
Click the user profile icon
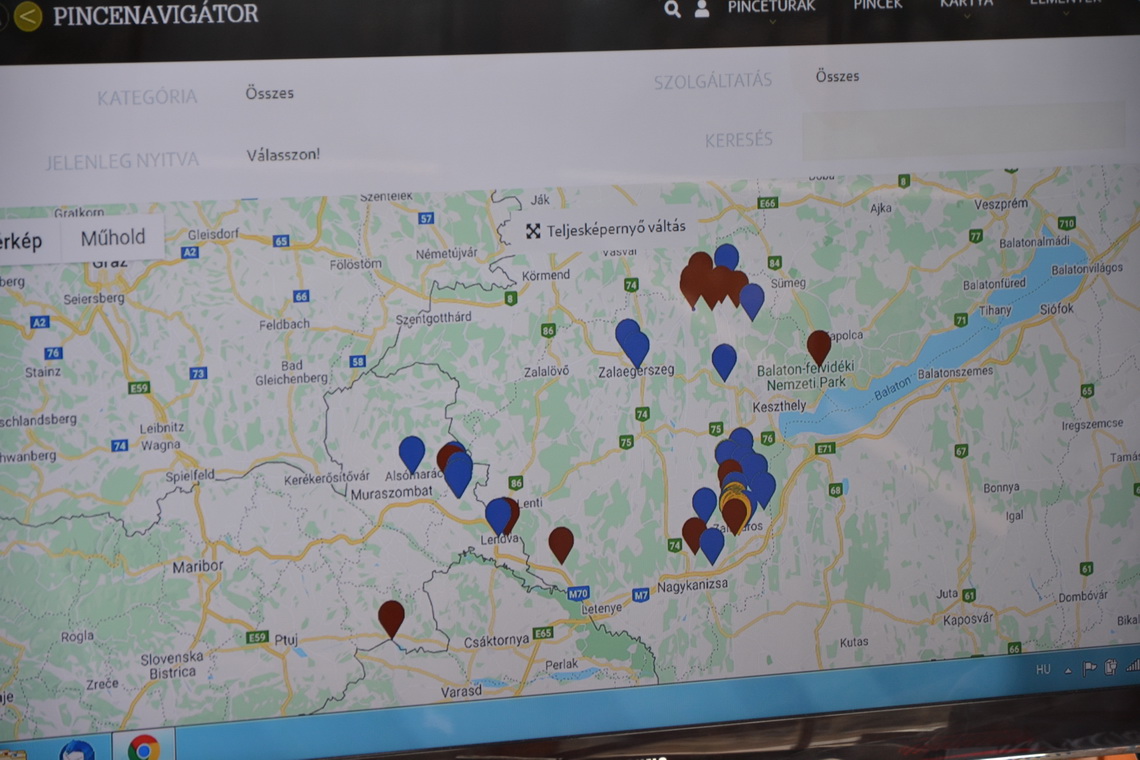point(702,9)
